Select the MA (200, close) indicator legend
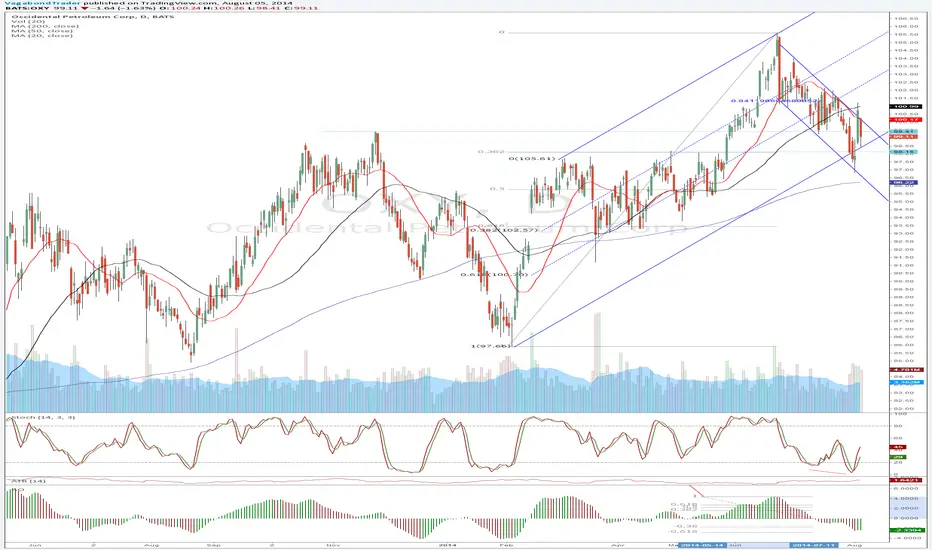Screen dimensions: 932x550 pyautogui.click(x=45, y=26)
